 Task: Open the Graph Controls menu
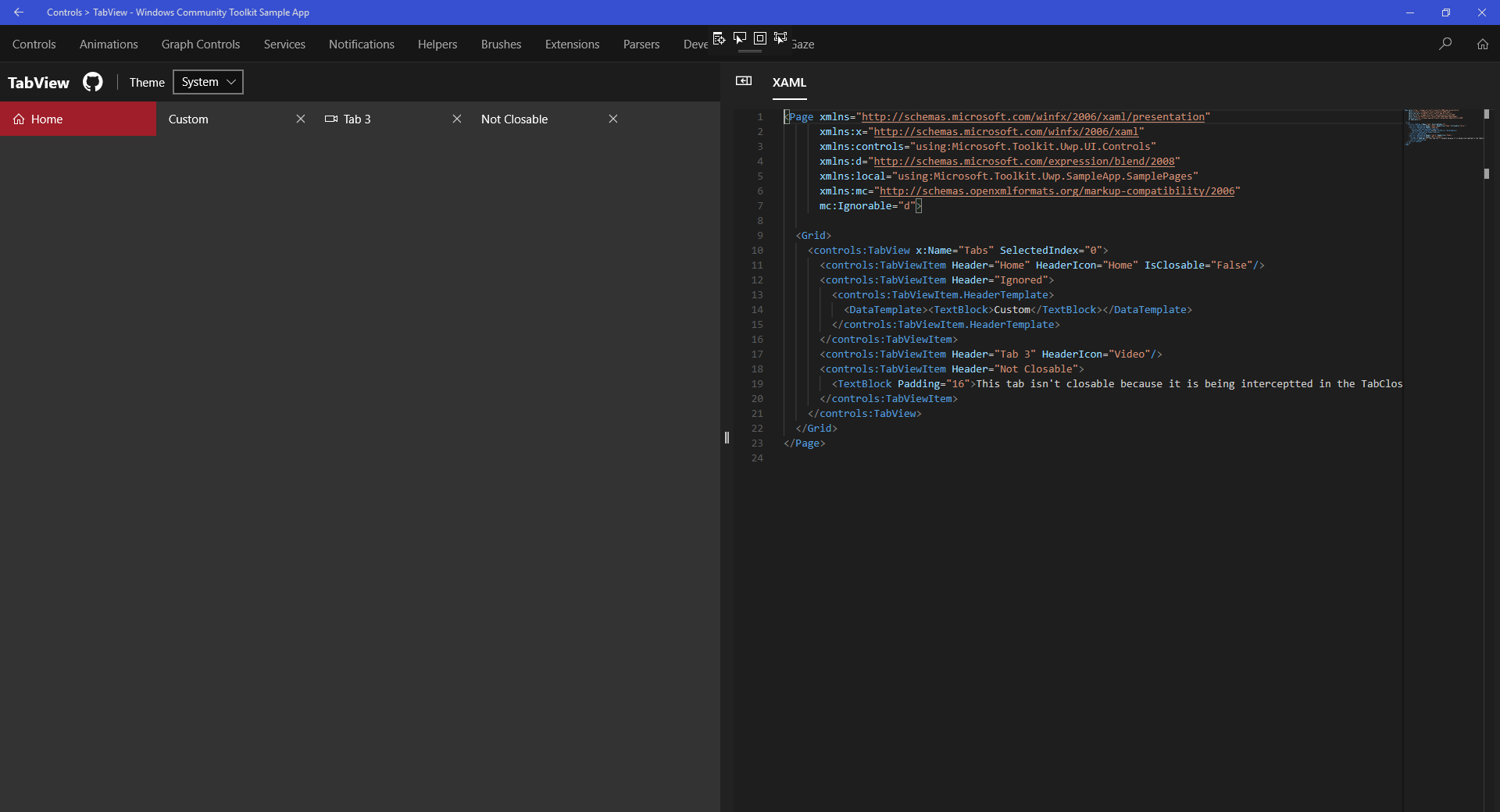(200, 45)
